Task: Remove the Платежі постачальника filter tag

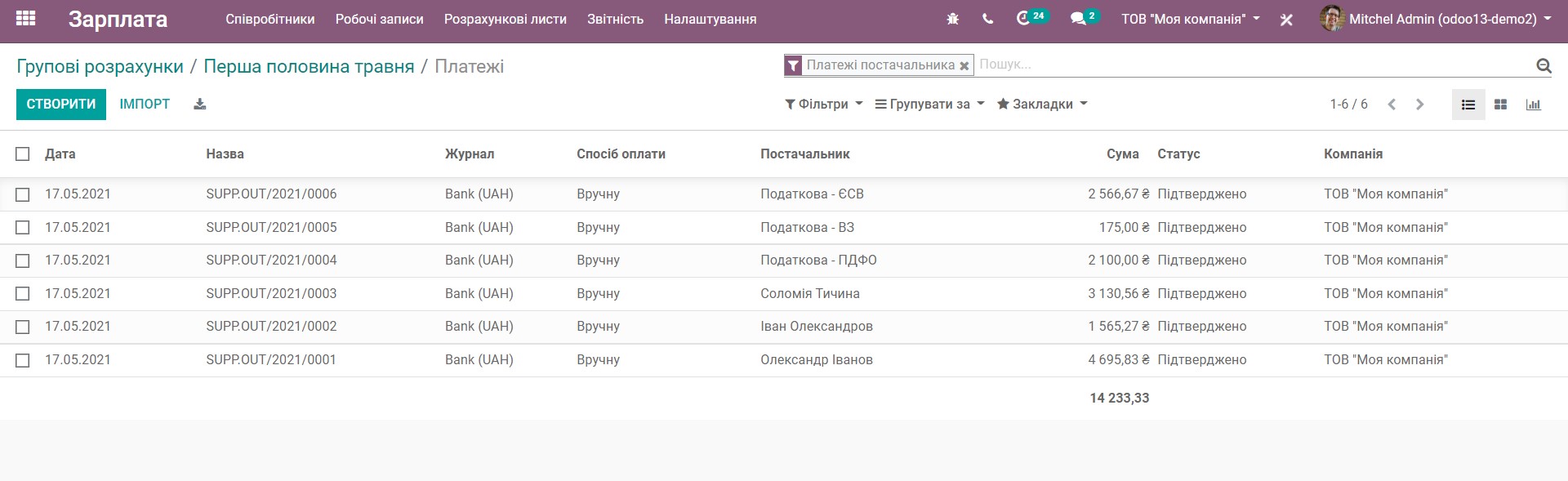Action: [x=964, y=66]
